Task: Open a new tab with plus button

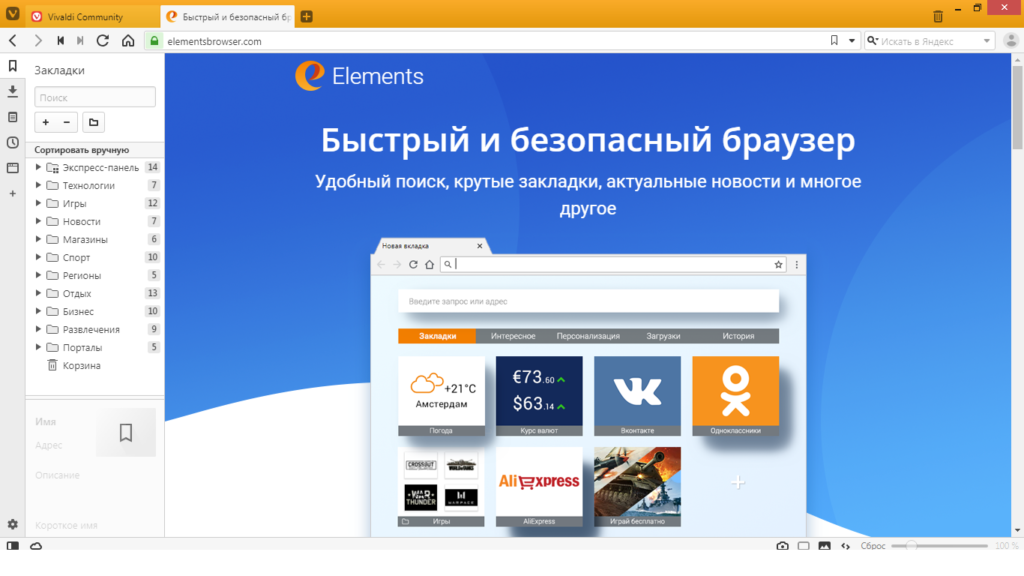Action: (306, 16)
